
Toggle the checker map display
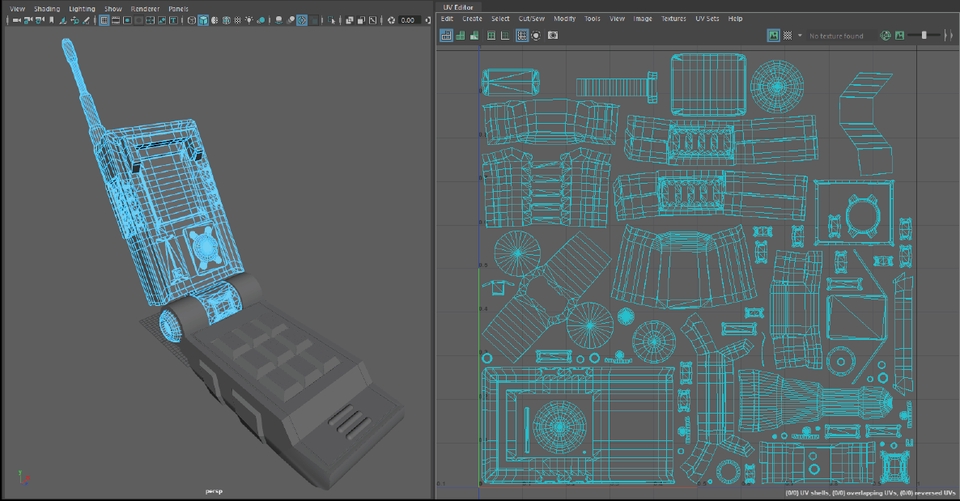[787, 35]
